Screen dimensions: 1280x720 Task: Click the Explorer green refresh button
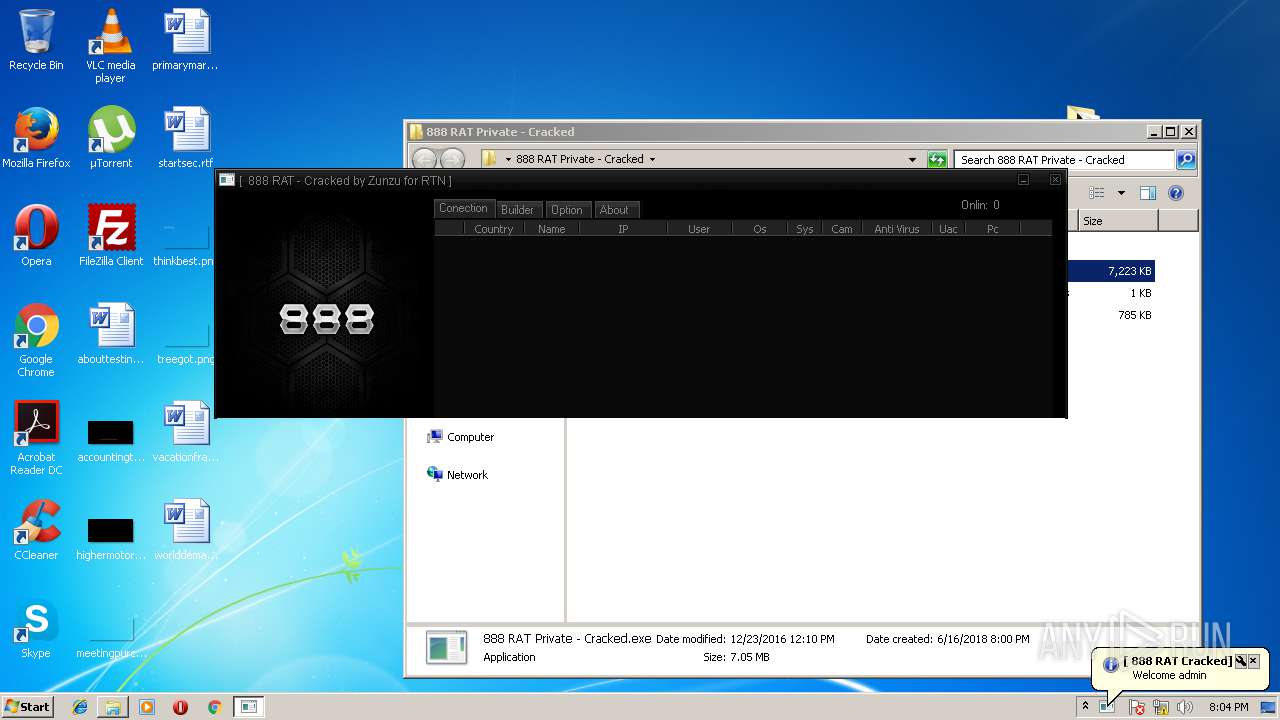click(937, 159)
